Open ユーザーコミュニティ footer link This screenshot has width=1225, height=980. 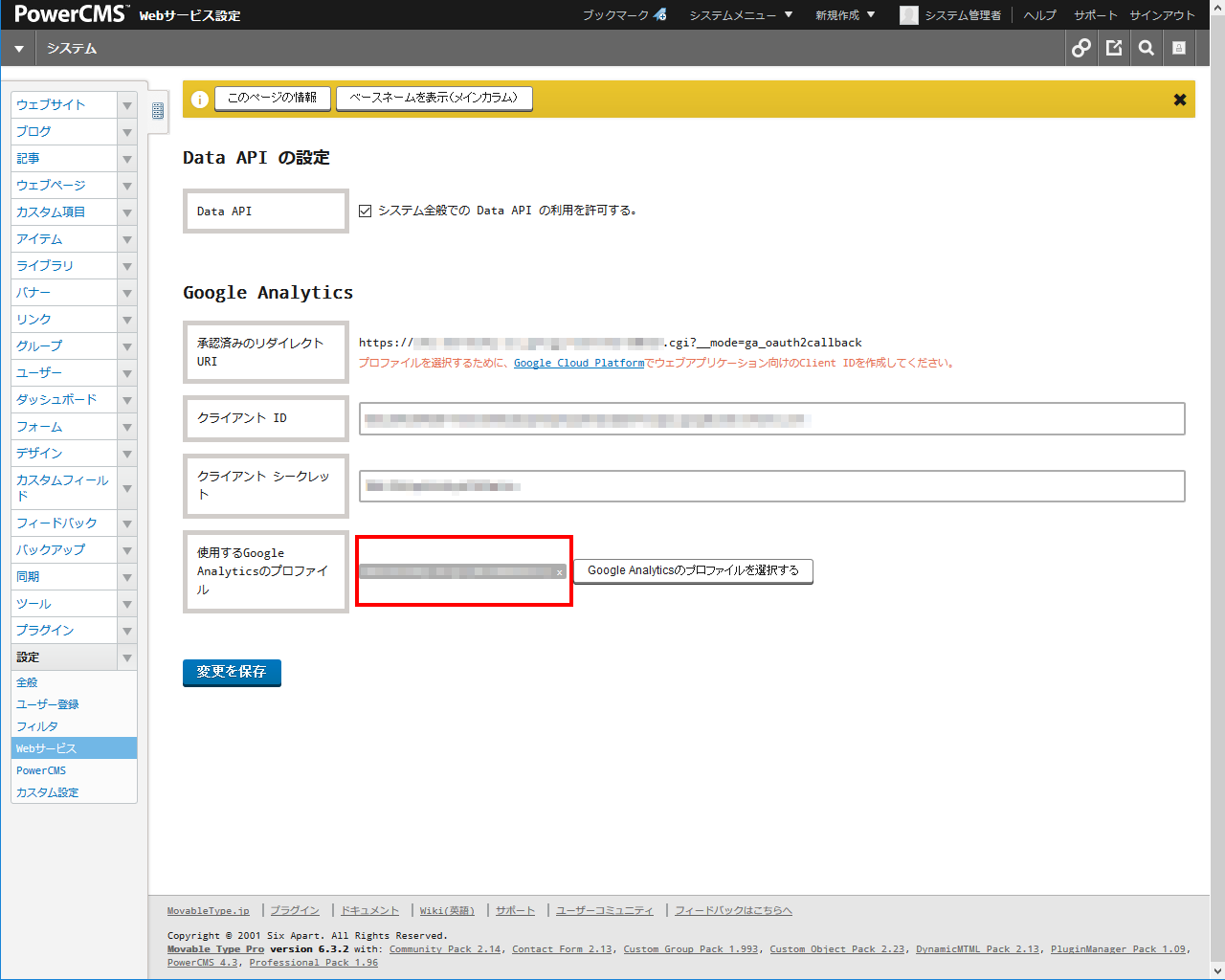(x=605, y=911)
